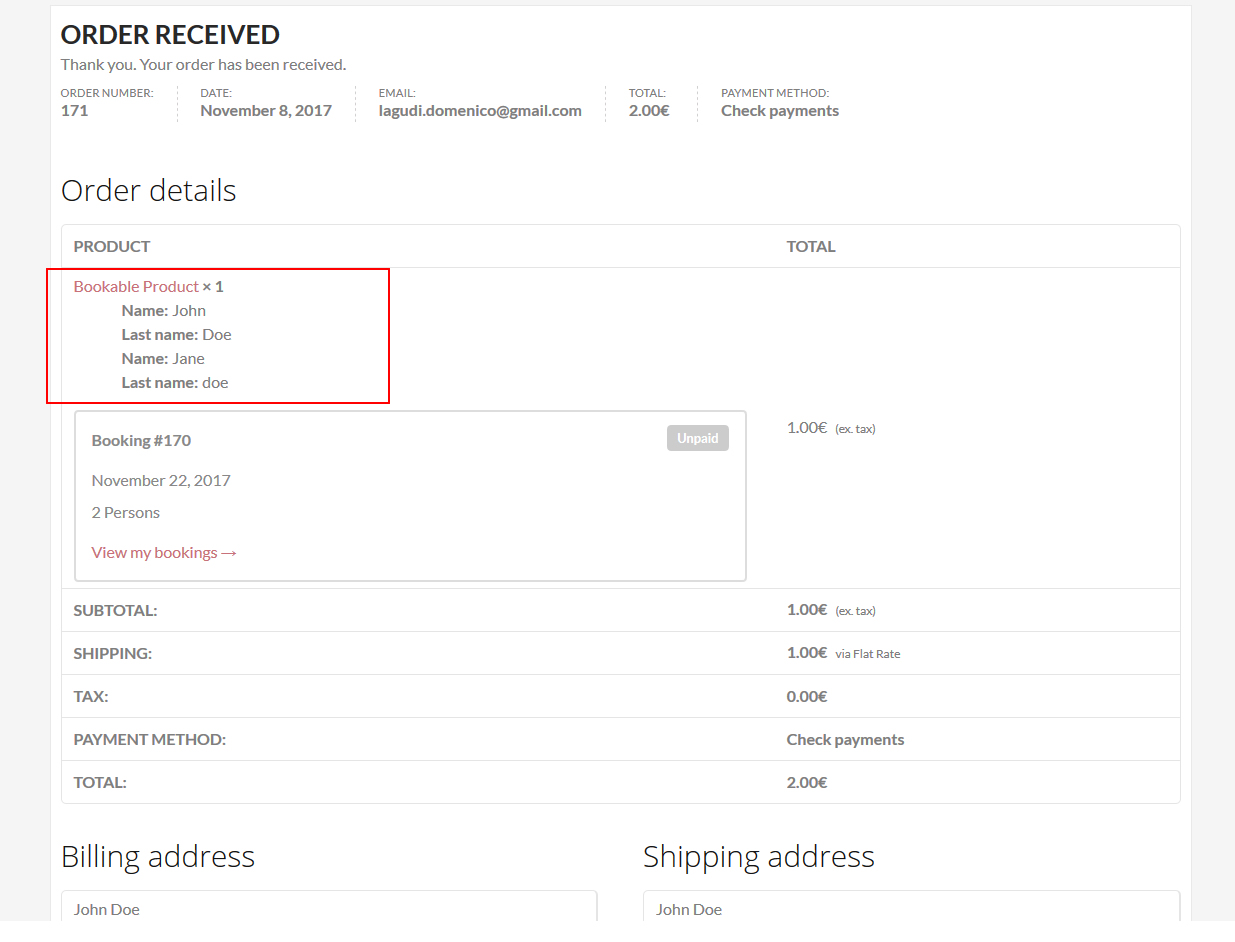Click the TAX amount 0.00€
1235x942 pixels.
coord(807,697)
